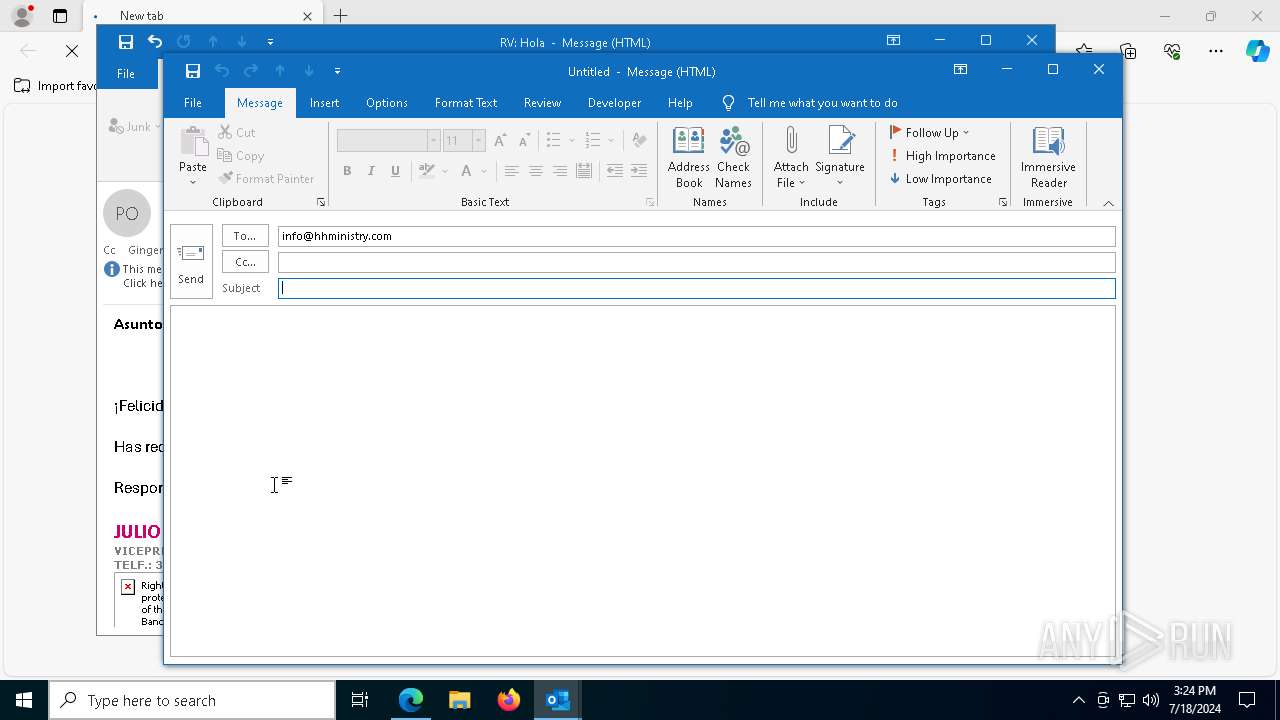This screenshot has height=720, width=1280.
Task: Open the File tab in the Untitled message
Action: (193, 103)
